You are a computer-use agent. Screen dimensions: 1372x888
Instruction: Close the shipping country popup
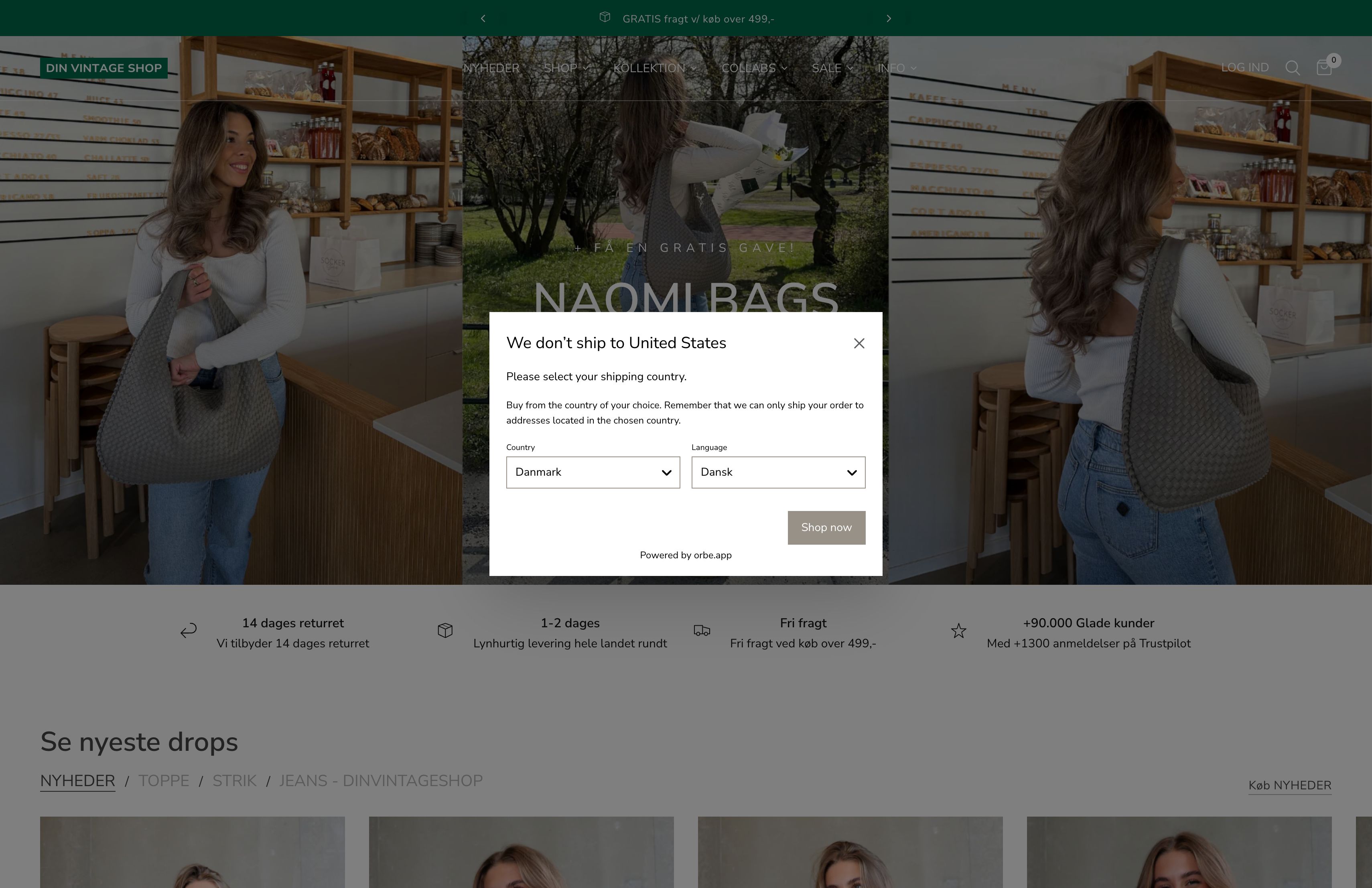(859, 343)
